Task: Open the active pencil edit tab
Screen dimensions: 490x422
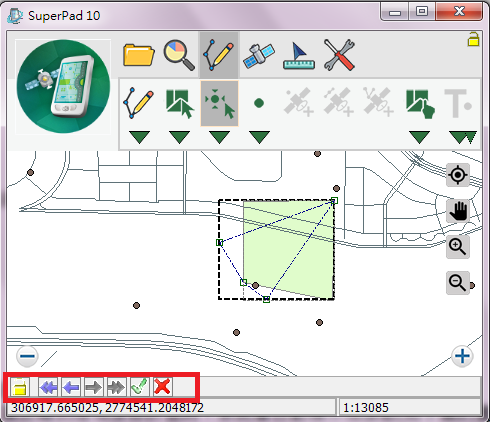Action: point(219,55)
